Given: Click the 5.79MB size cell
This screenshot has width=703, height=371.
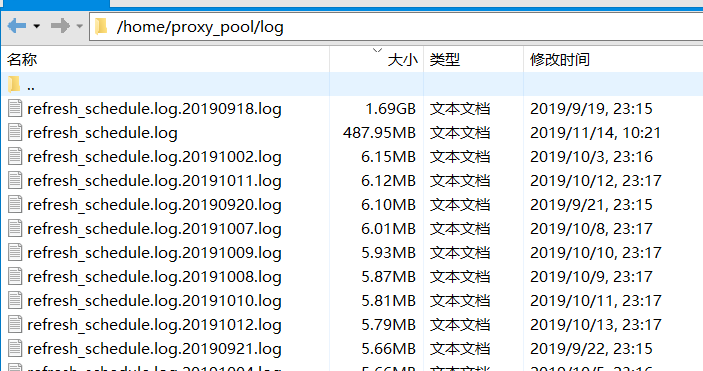Looking at the screenshot, I should point(388,325).
